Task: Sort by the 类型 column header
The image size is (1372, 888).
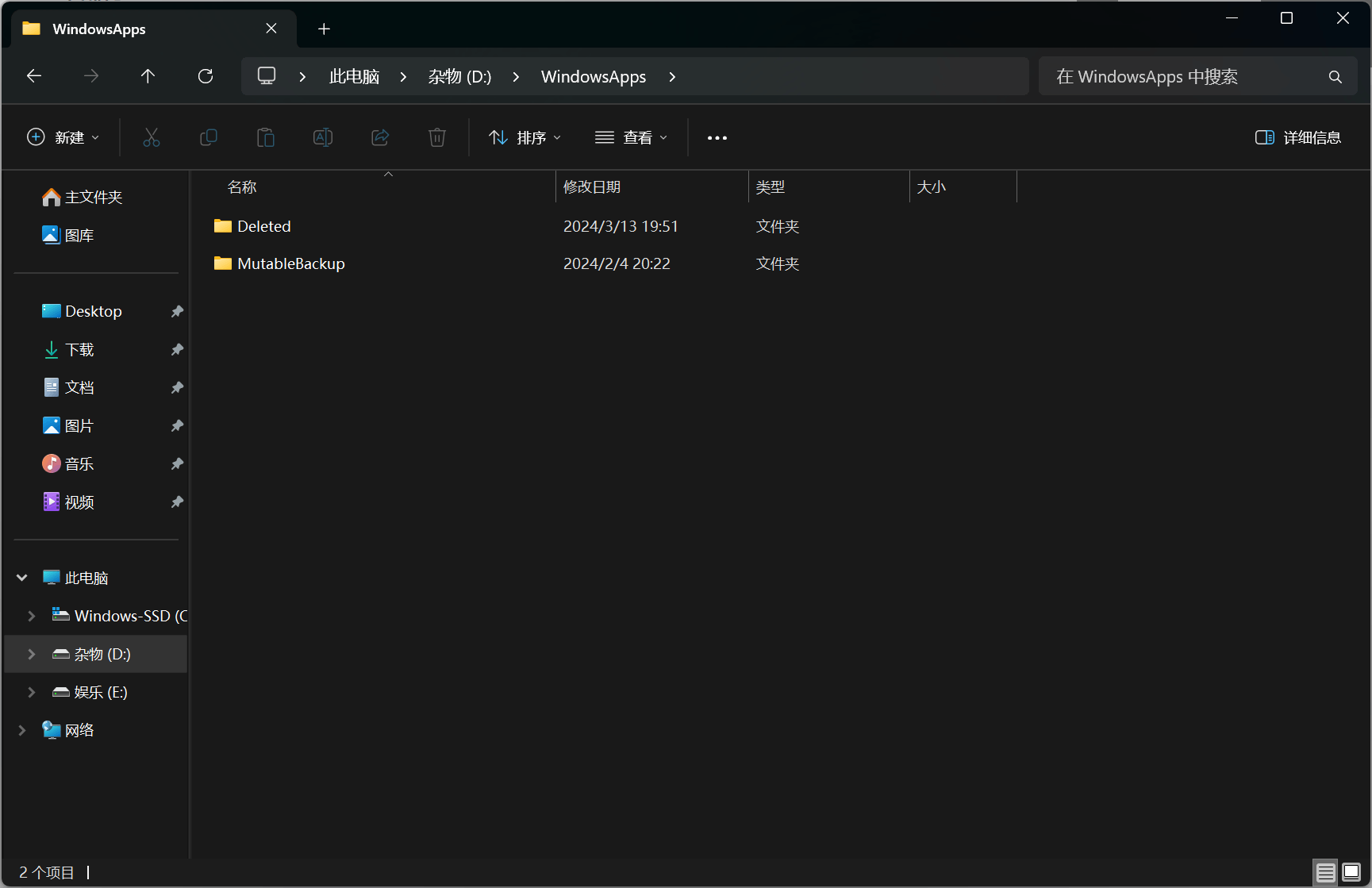Action: coord(829,187)
